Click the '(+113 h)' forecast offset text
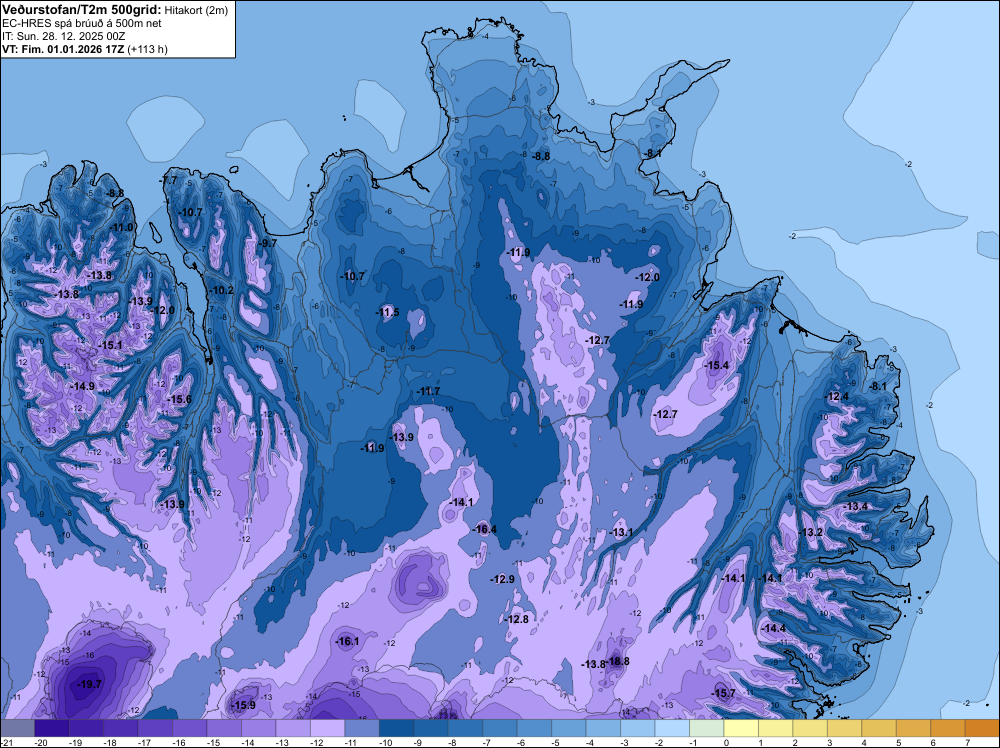 147,49
